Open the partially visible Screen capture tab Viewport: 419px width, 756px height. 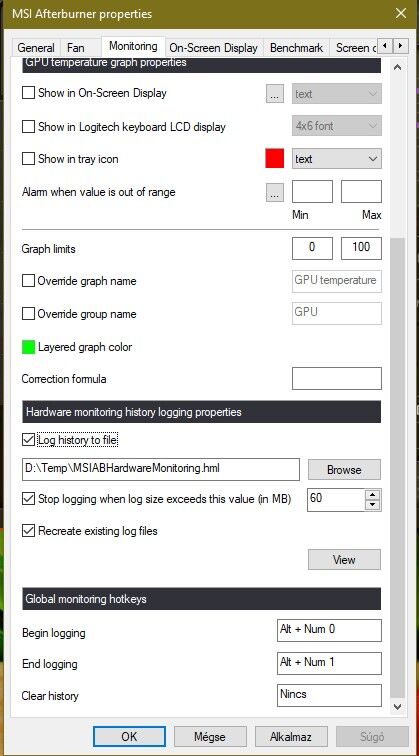[x=355, y=48]
